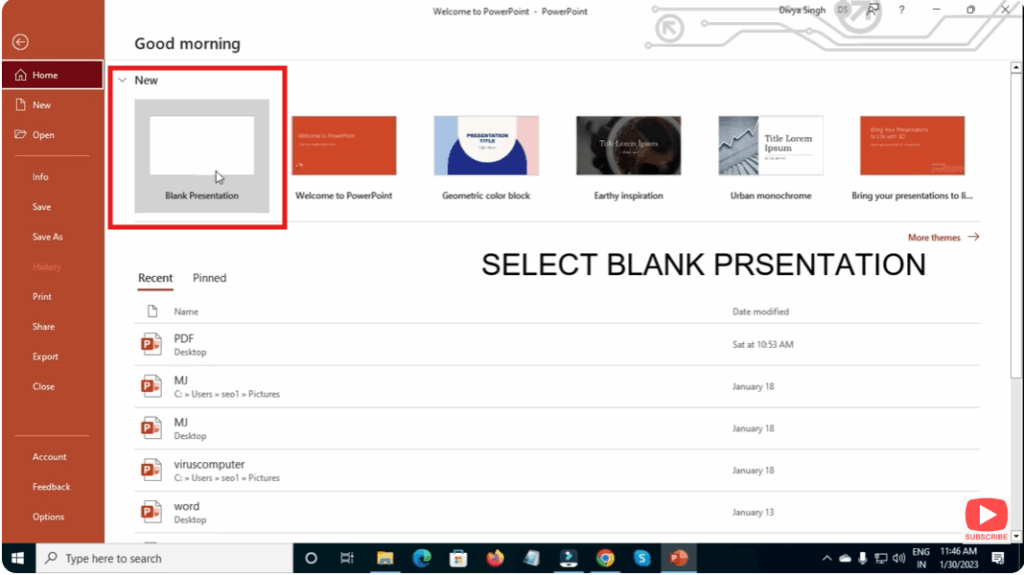Open the taskbar clock showing 11:46 AM
Screen dimensions: 1024x575
point(959,558)
